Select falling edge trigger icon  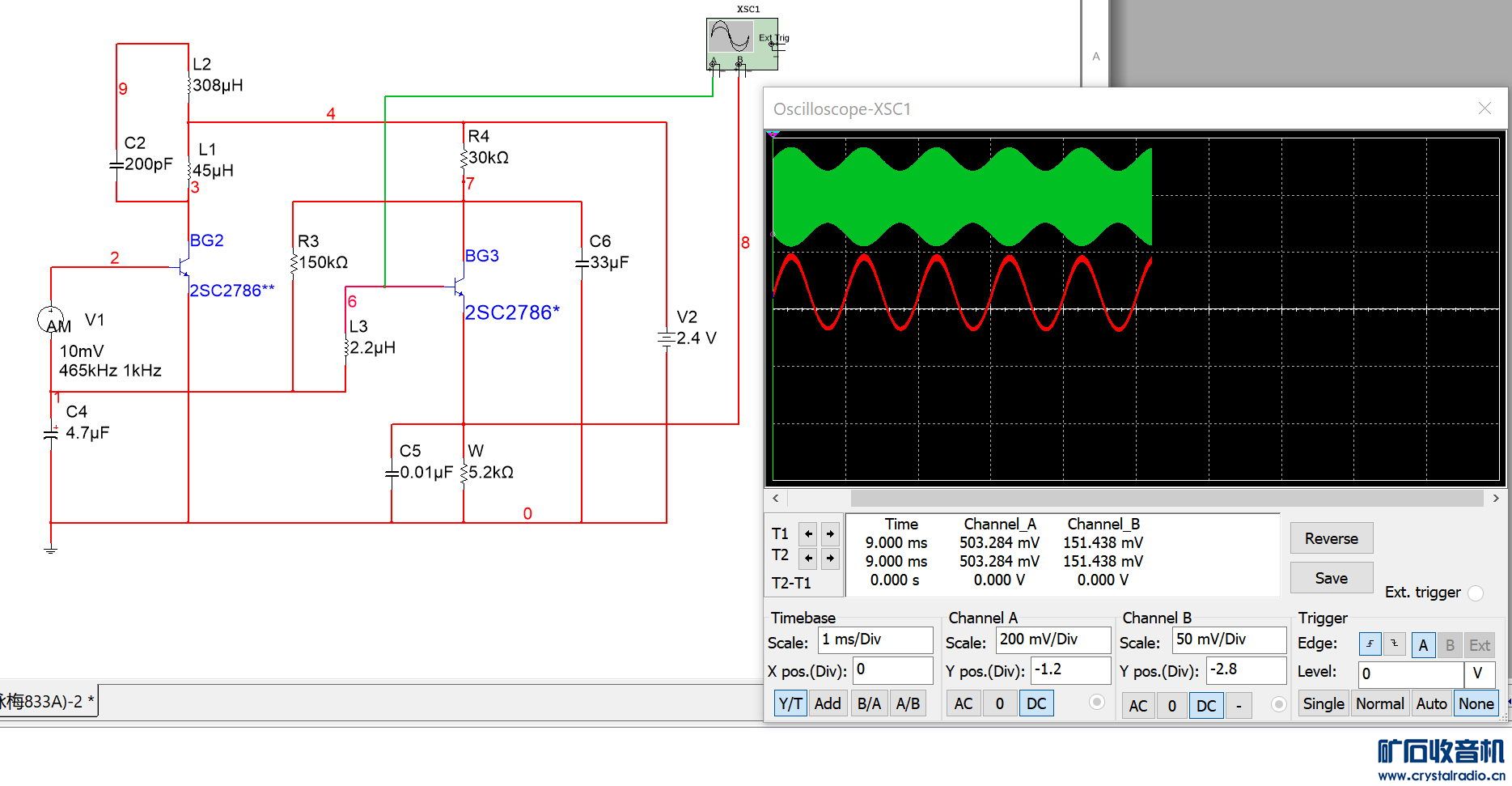click(1395, 644)
